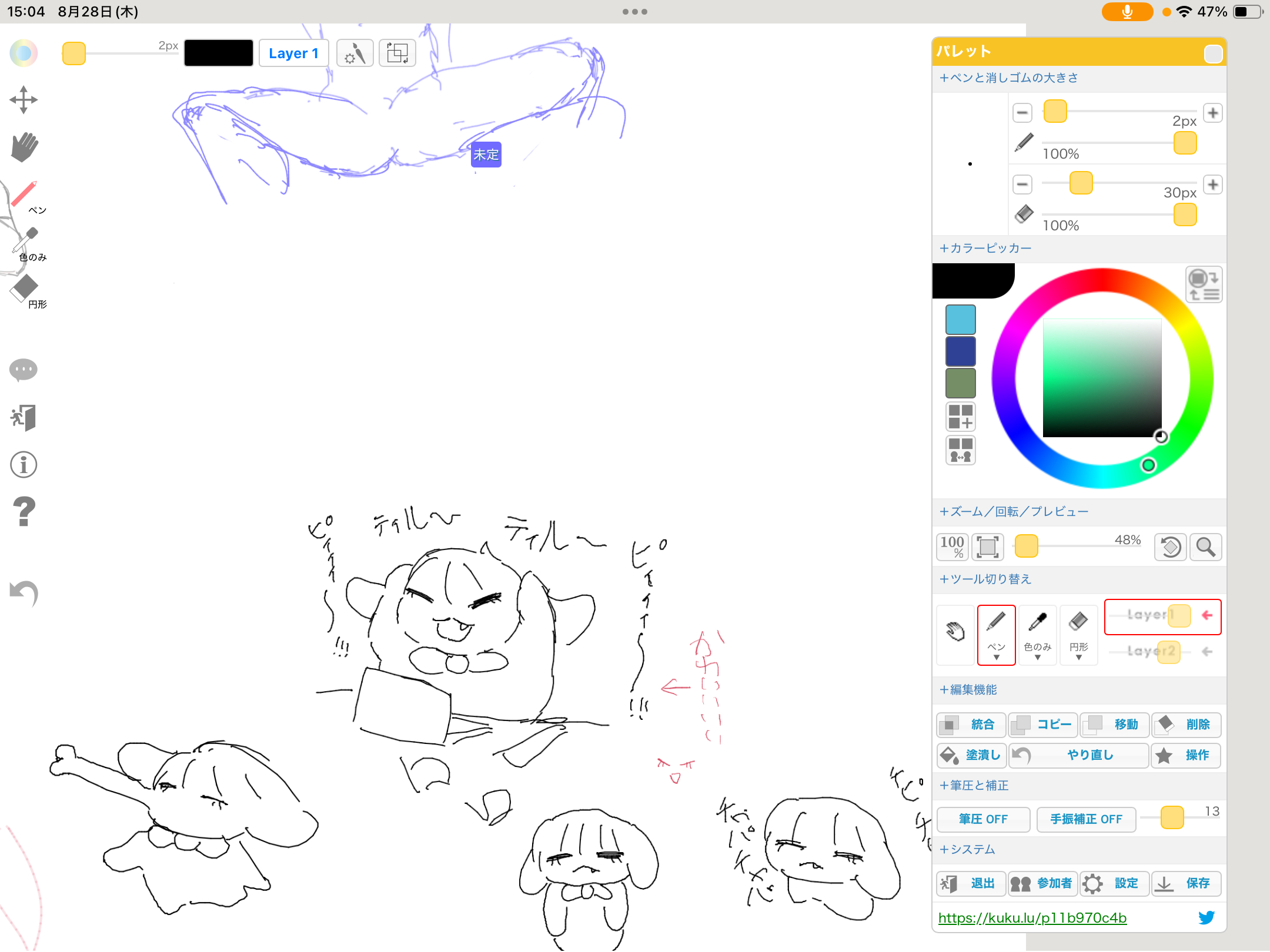Open the 色のみ eyedropper dropdown in palette
Viewport: 1270px width, 952px height.
[1037, 635]
